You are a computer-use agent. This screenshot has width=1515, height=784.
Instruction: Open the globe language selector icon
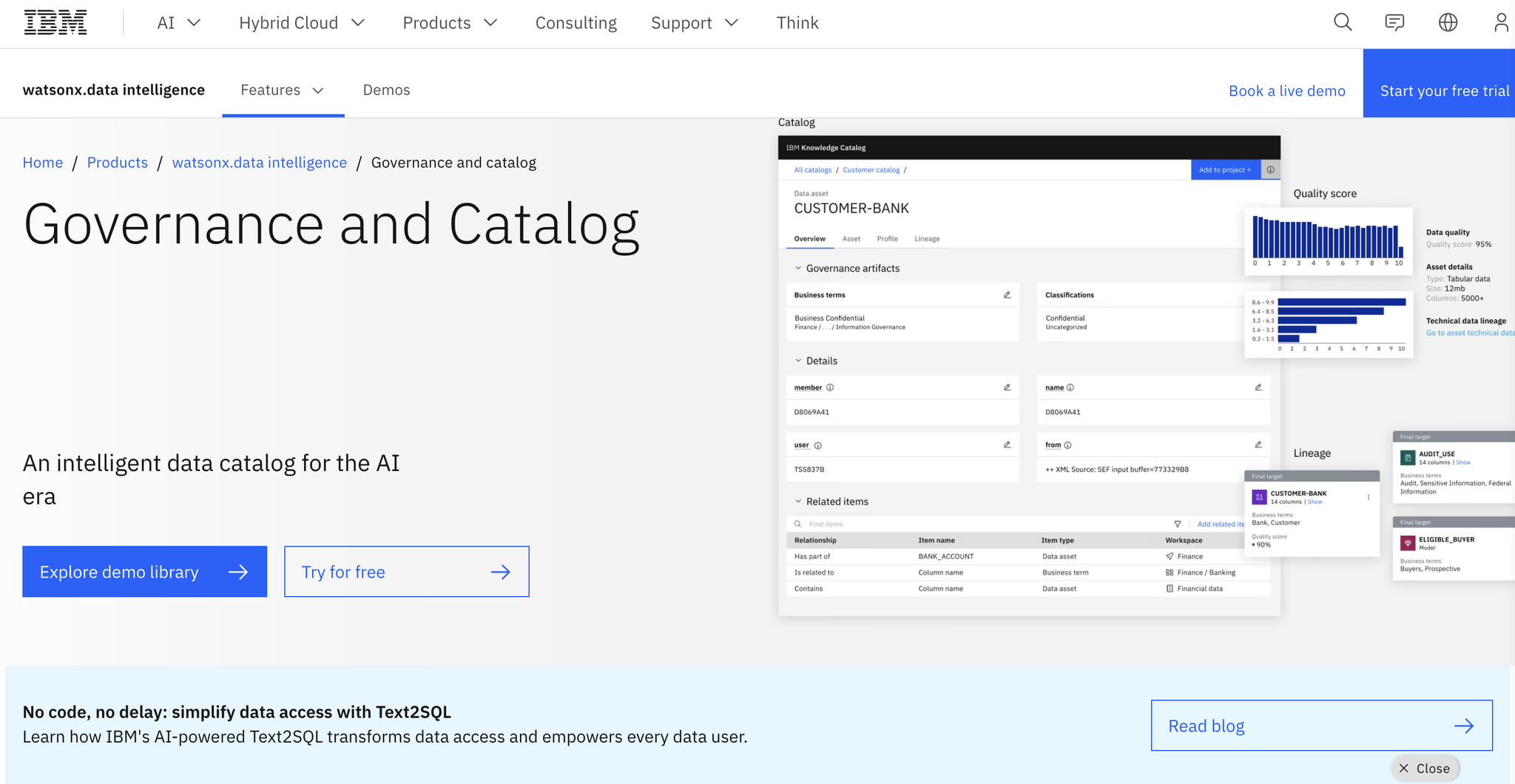point(1448,22)
